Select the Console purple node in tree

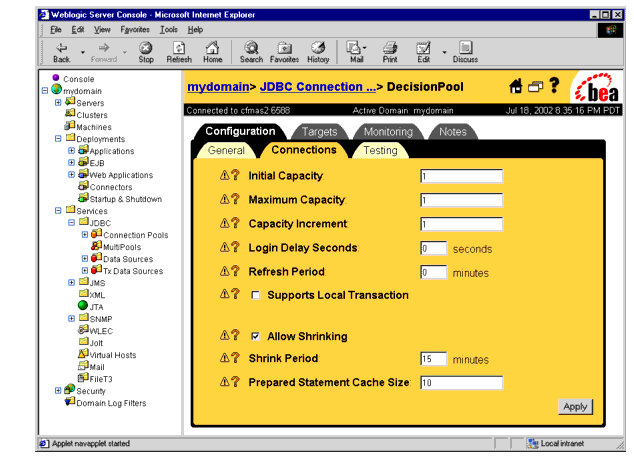pyautogui.click(x=56, y=77)
